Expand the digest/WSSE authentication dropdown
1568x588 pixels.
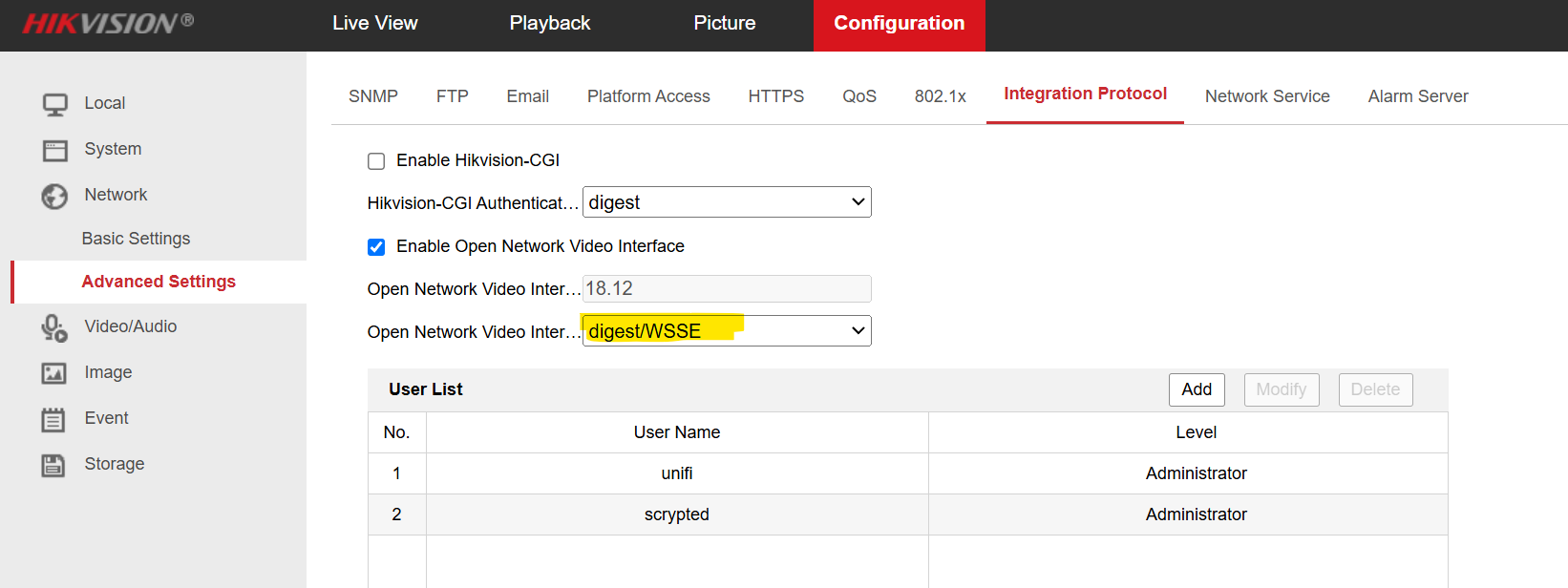727,331
